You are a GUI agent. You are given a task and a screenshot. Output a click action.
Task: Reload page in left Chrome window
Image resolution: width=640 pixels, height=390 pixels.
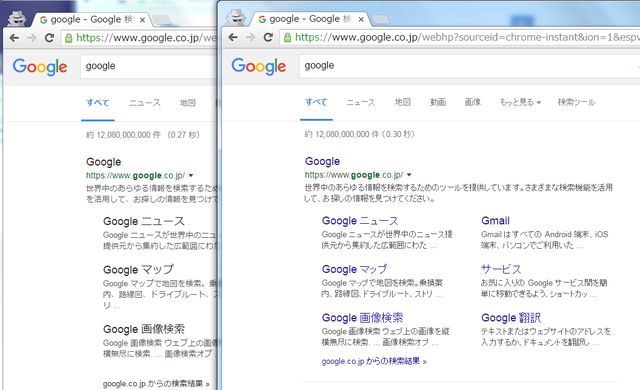49,38
